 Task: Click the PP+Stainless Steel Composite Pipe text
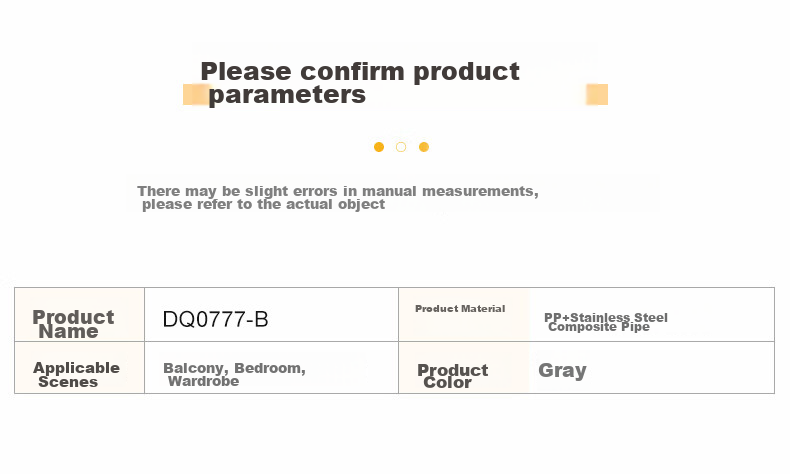click(606, 322)
